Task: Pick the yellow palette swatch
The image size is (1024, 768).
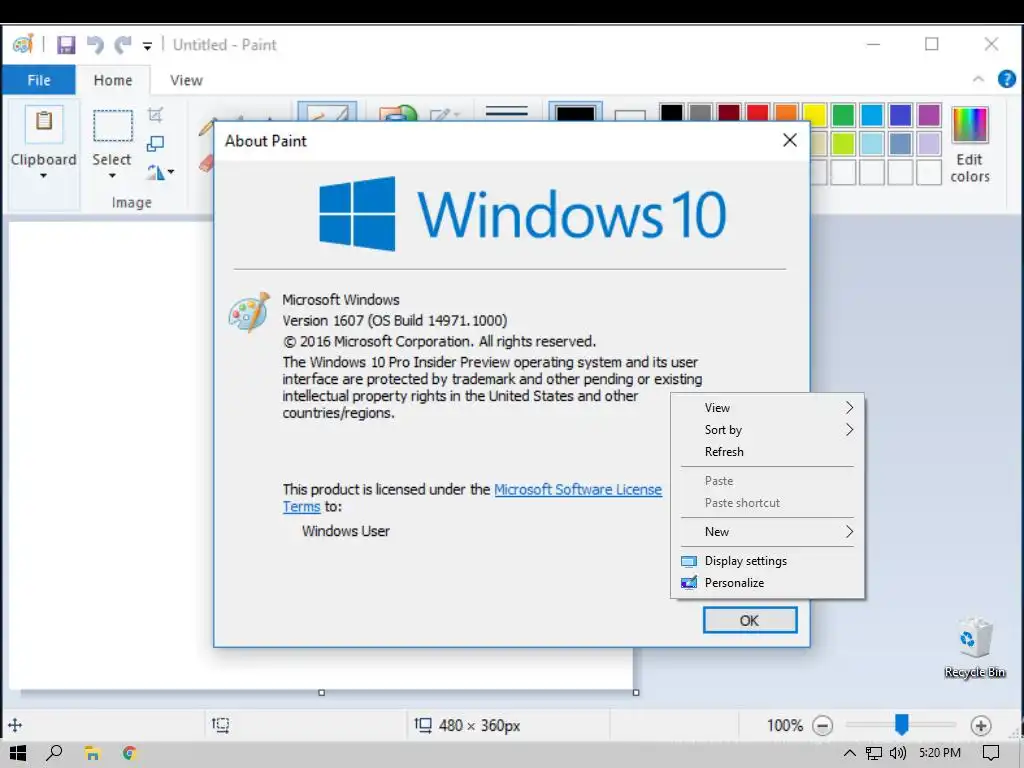Action: tap(815, 114)
